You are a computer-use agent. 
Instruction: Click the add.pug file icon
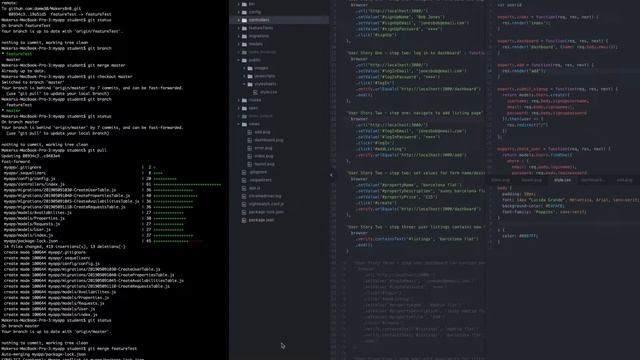(250, 132)
